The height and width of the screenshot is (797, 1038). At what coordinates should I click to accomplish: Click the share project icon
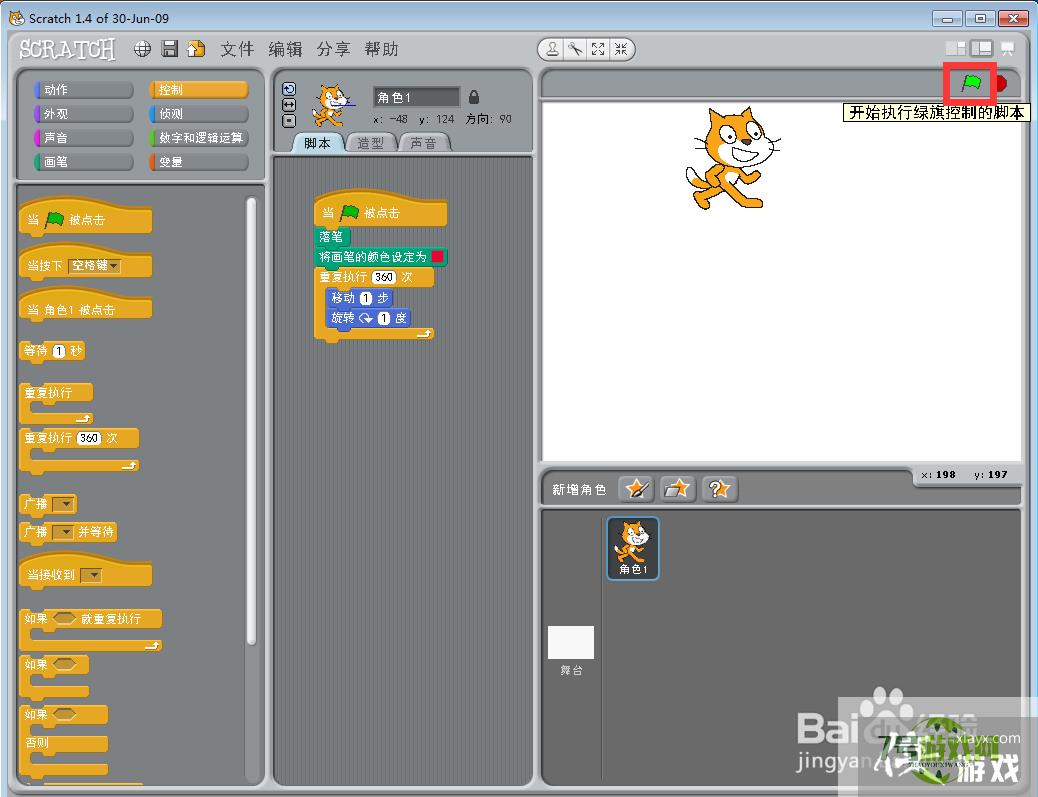coord(197,48)
